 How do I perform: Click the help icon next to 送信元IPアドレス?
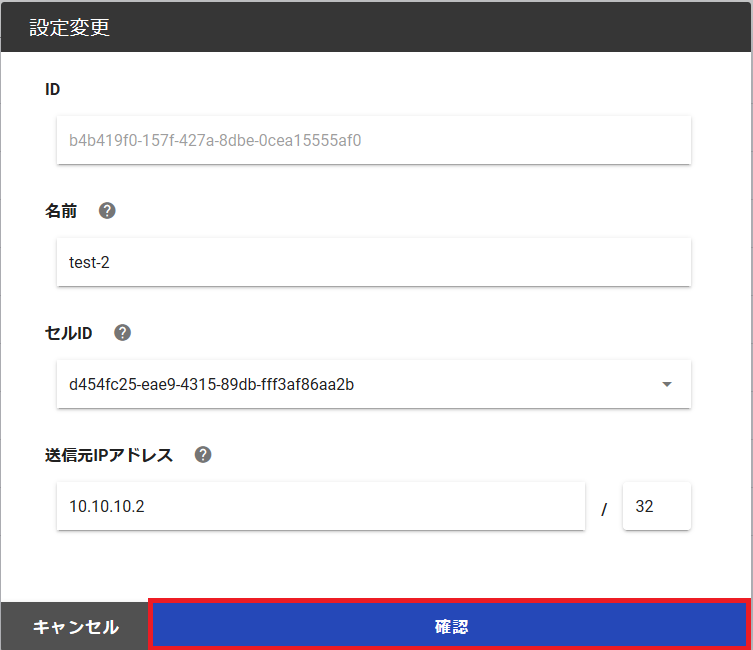pyautogui.click(x=203, y=455)
